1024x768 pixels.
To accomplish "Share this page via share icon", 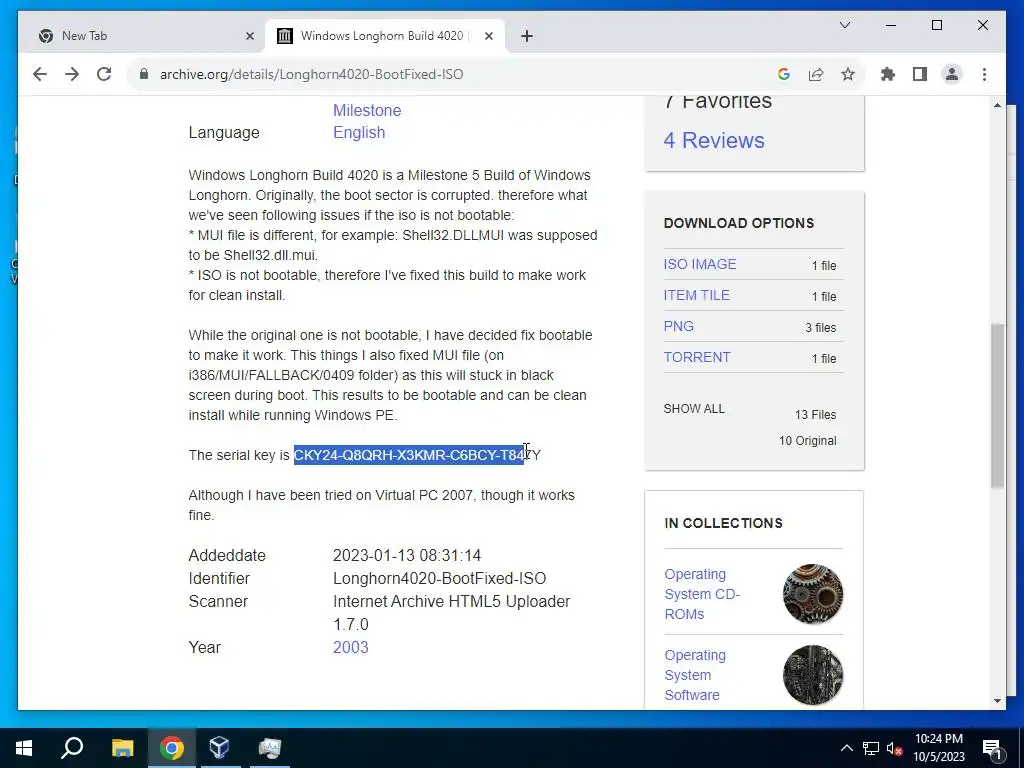I will click(x=816, y=74).
